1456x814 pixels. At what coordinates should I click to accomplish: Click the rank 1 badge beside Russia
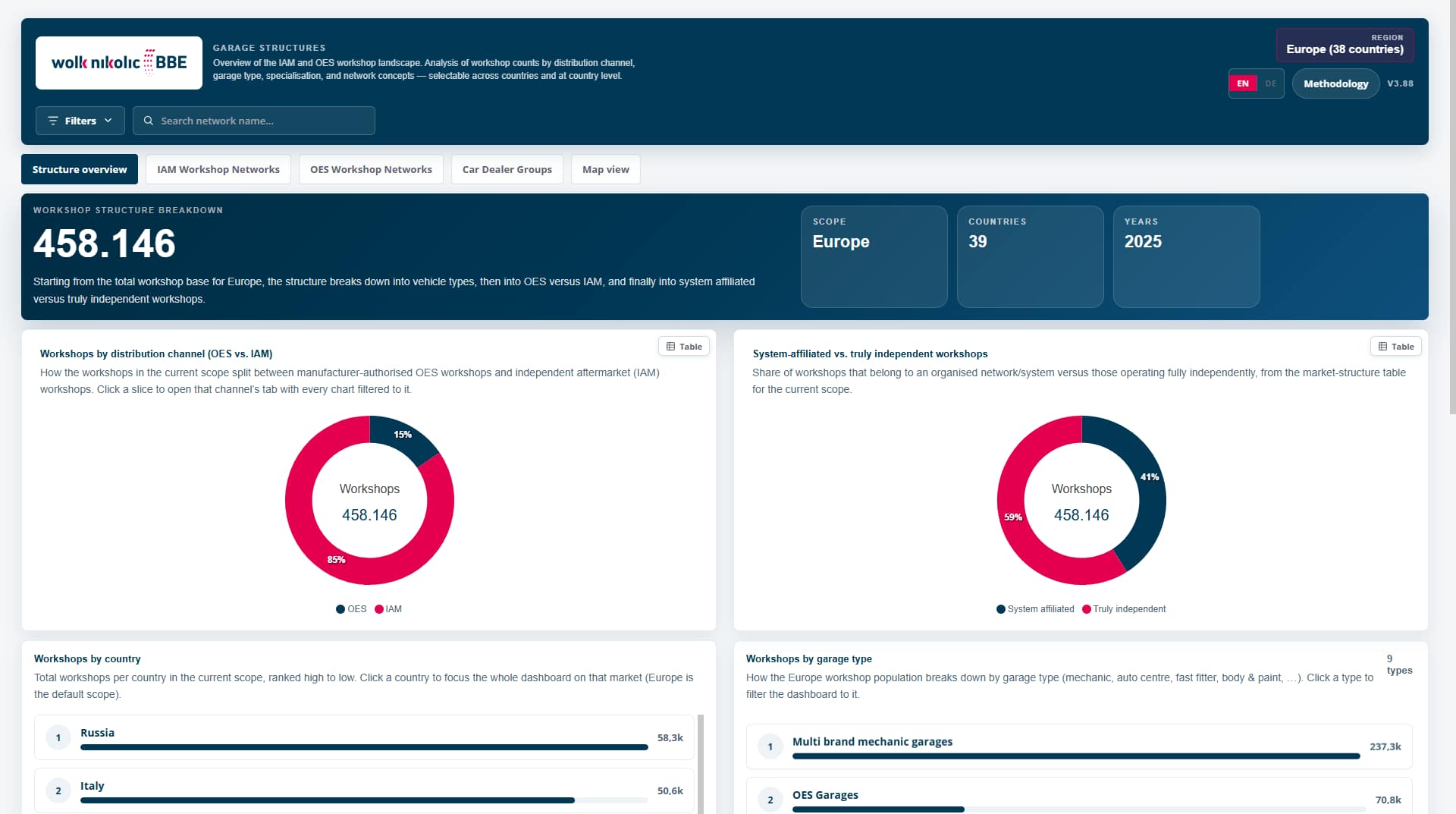[58, 737]
